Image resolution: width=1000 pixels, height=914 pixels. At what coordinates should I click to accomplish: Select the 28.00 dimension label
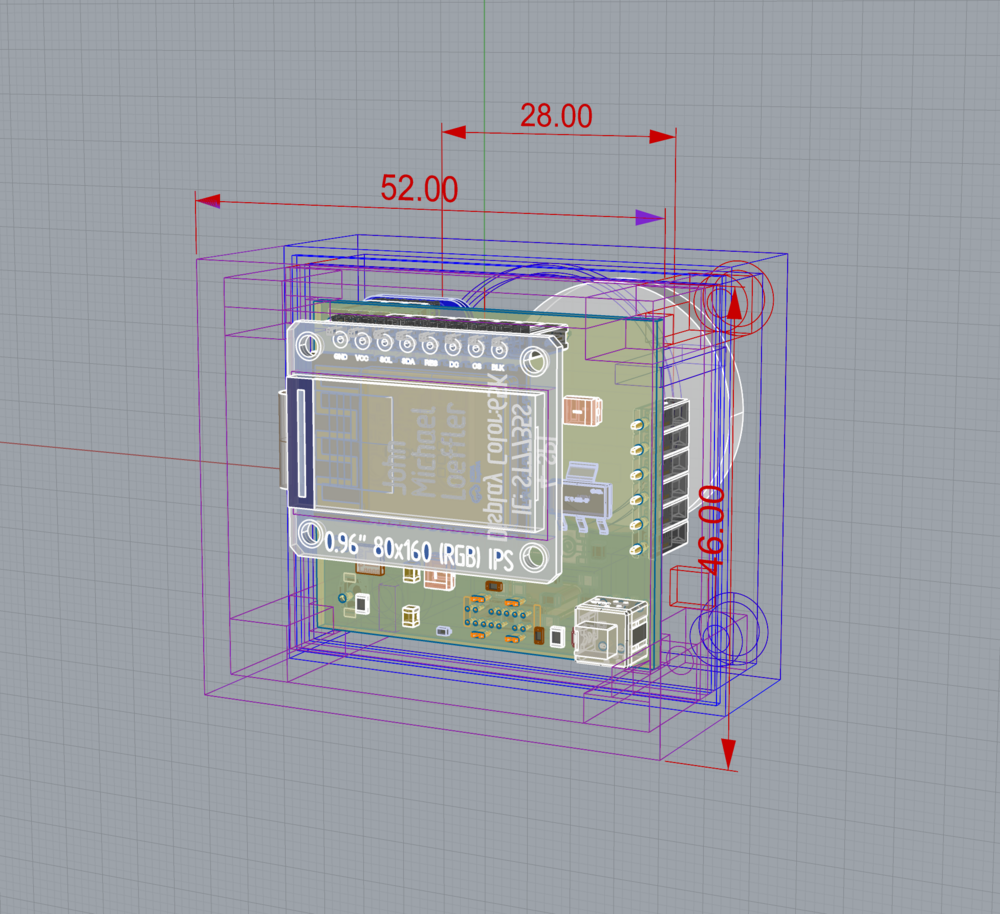[556, 115]
